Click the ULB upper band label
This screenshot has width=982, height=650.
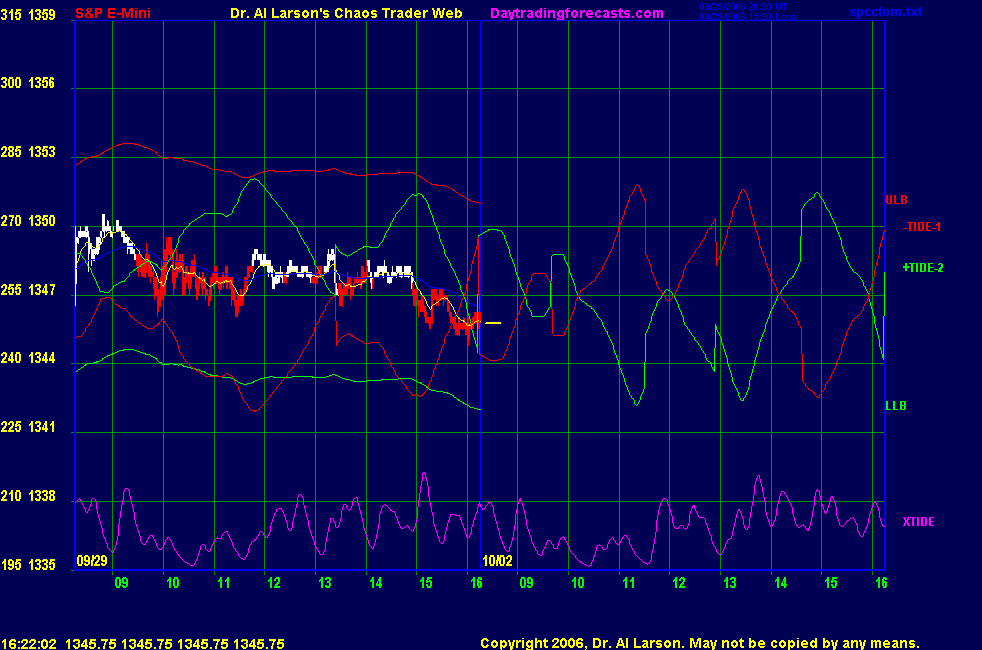[896, 200]
